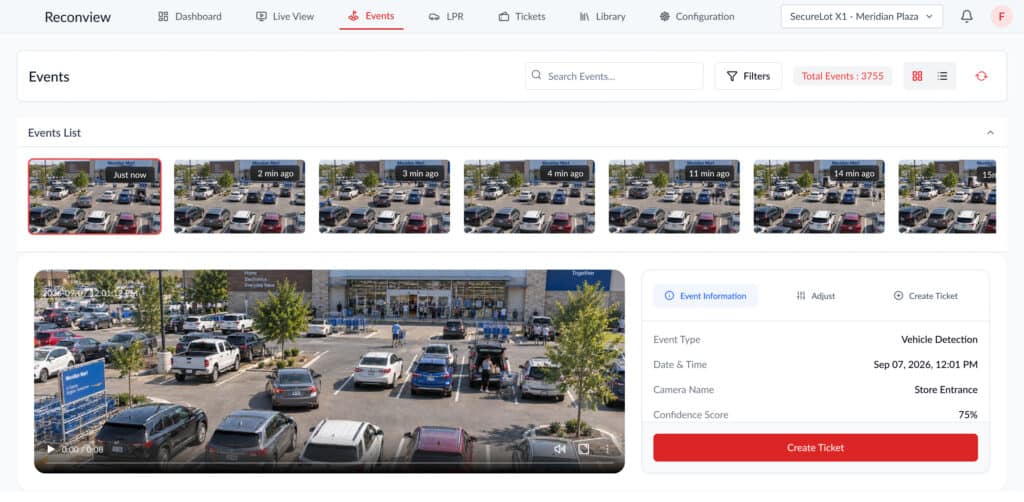Screen dimensions: 1024x502
Task: Click the Tickets icon
Action: 504,17
